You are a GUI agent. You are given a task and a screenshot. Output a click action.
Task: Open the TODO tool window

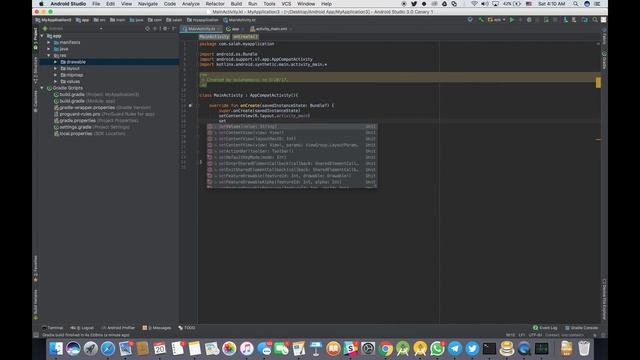[x=187, y=328]
